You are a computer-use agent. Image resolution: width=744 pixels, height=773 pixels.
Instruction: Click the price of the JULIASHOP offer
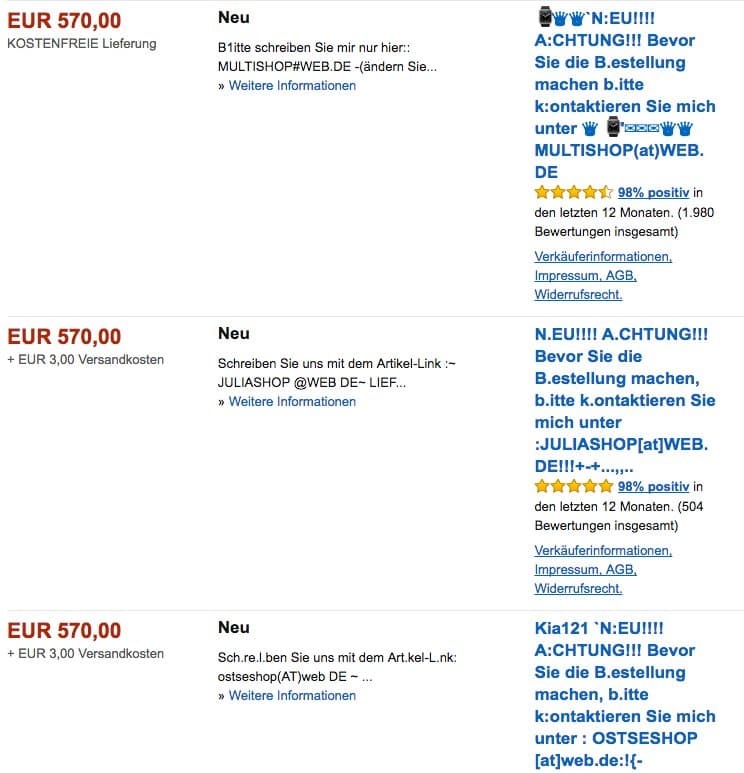pos(64,337)
